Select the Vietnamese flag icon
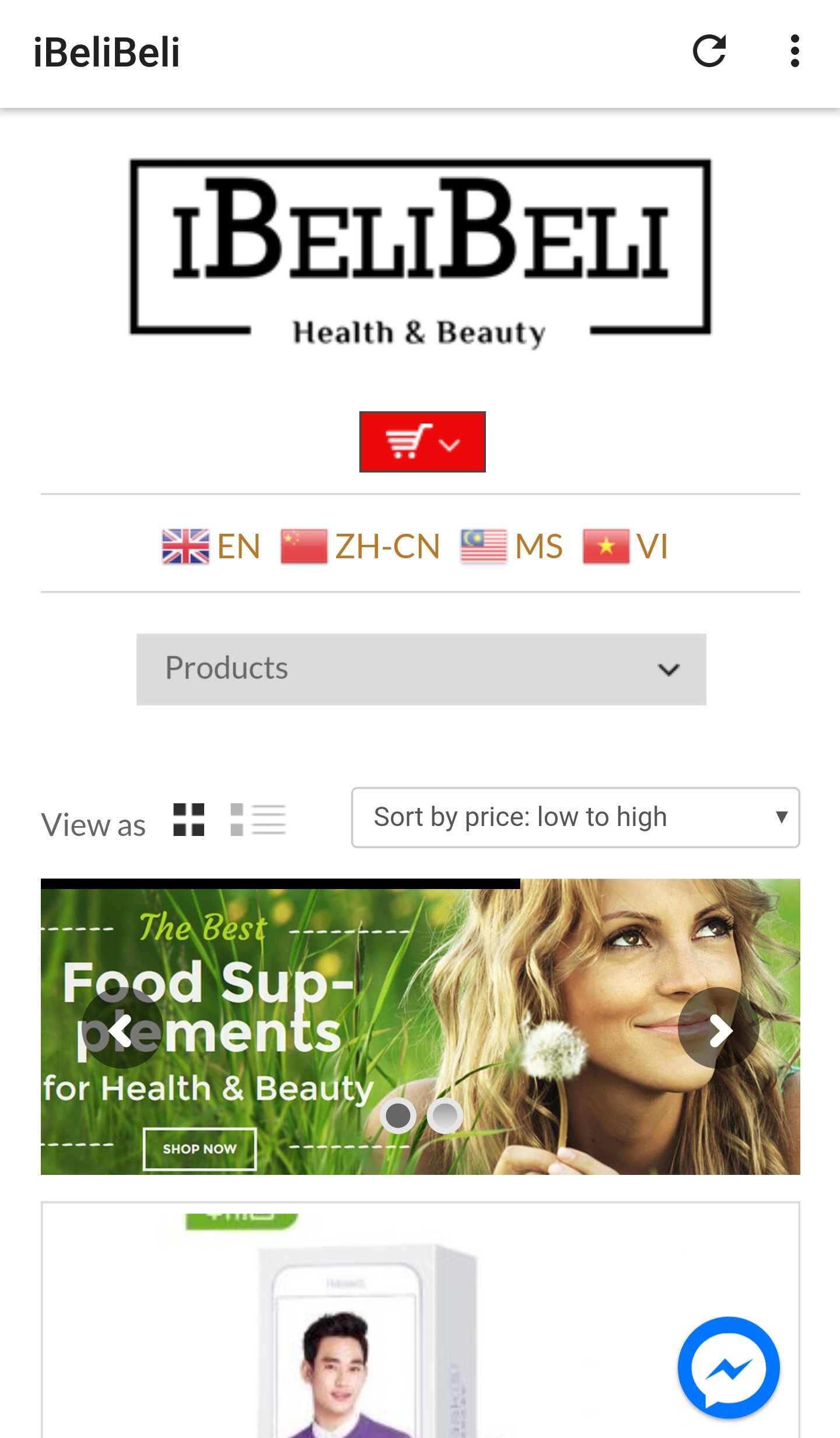This screenshot has width=840, height=1438. pyautogui.click(x=606, y=547)
